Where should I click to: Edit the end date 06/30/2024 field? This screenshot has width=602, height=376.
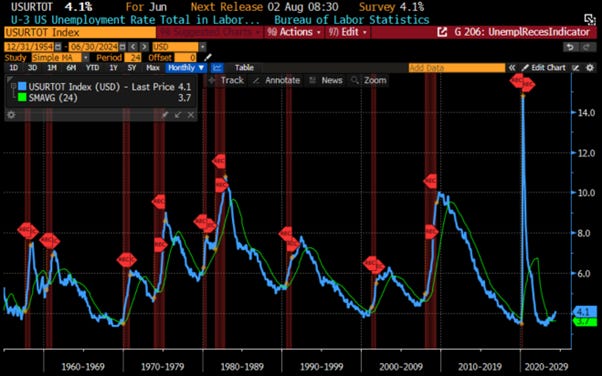tap(94, 47)
